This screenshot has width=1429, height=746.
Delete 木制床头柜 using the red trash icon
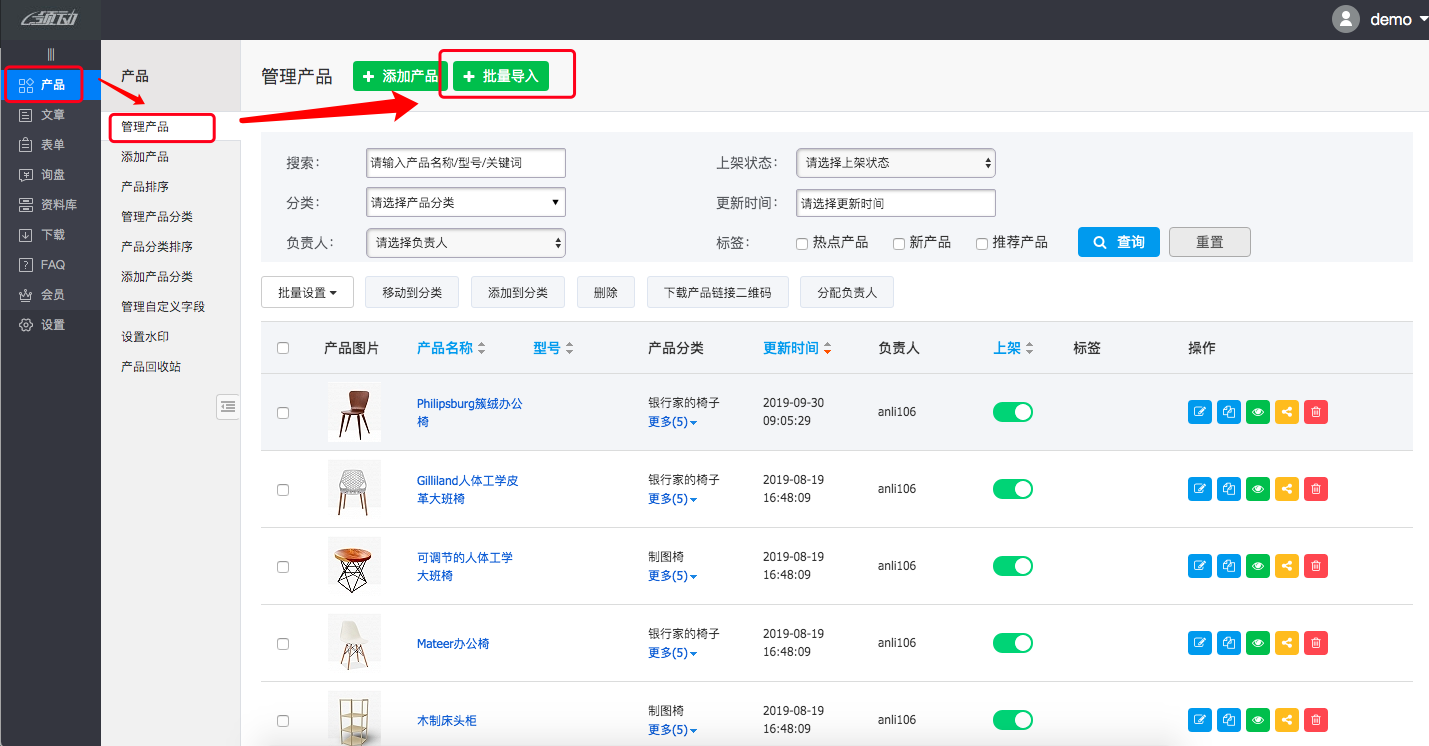pos(1315,719)
